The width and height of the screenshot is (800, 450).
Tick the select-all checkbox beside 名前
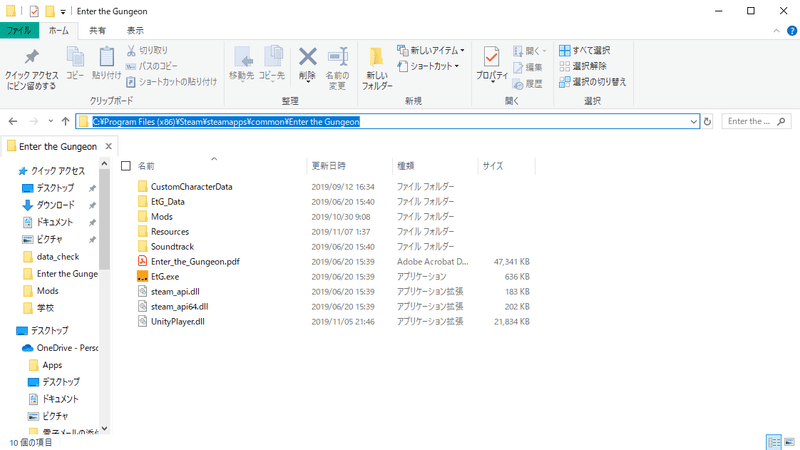coord(126,166)
